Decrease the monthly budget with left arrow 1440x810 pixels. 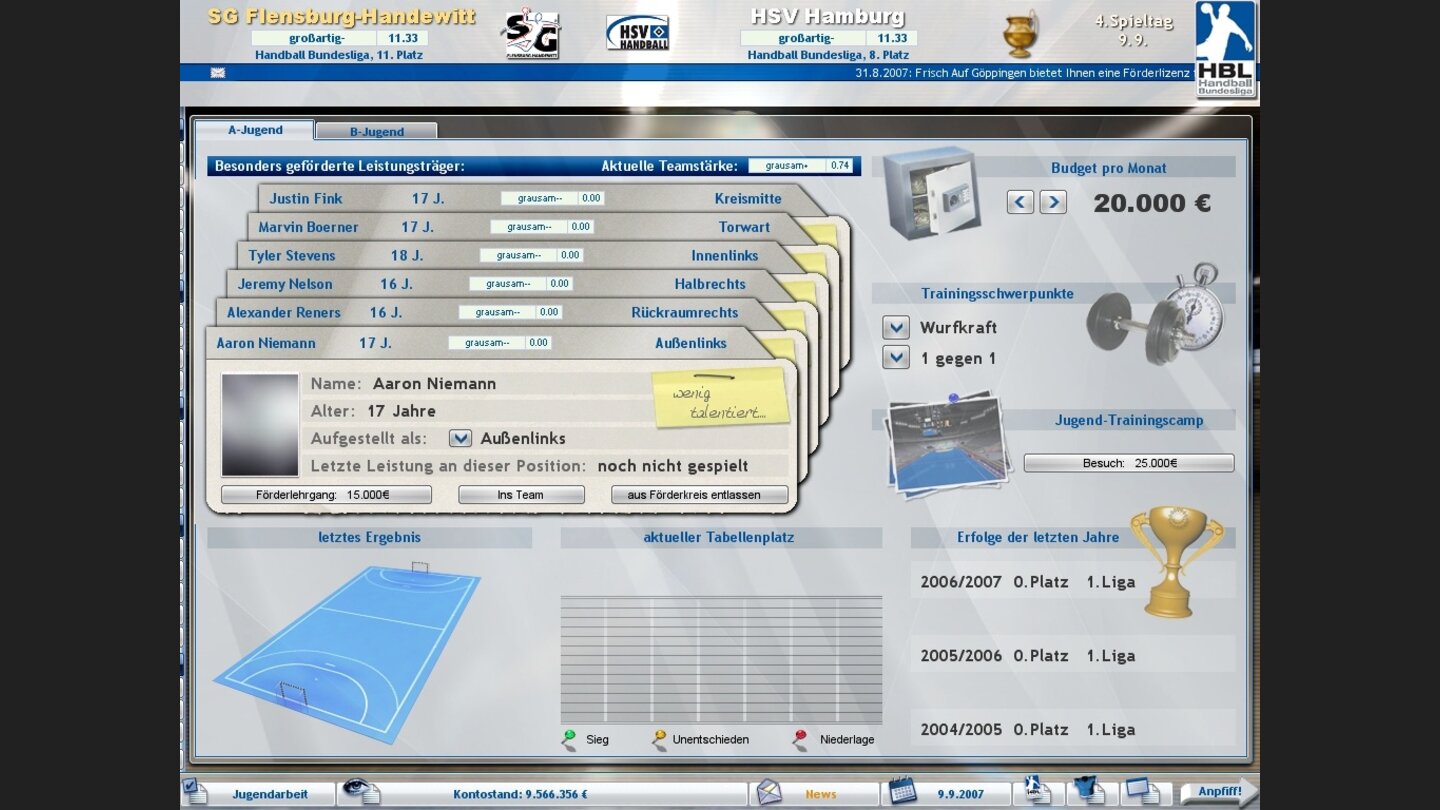(x=1020, y=202)
